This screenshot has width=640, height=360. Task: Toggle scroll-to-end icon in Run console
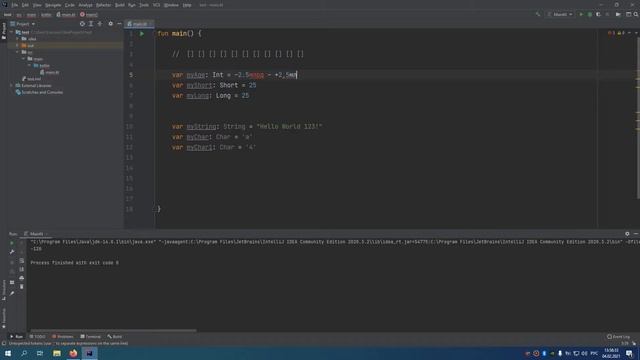22,269
